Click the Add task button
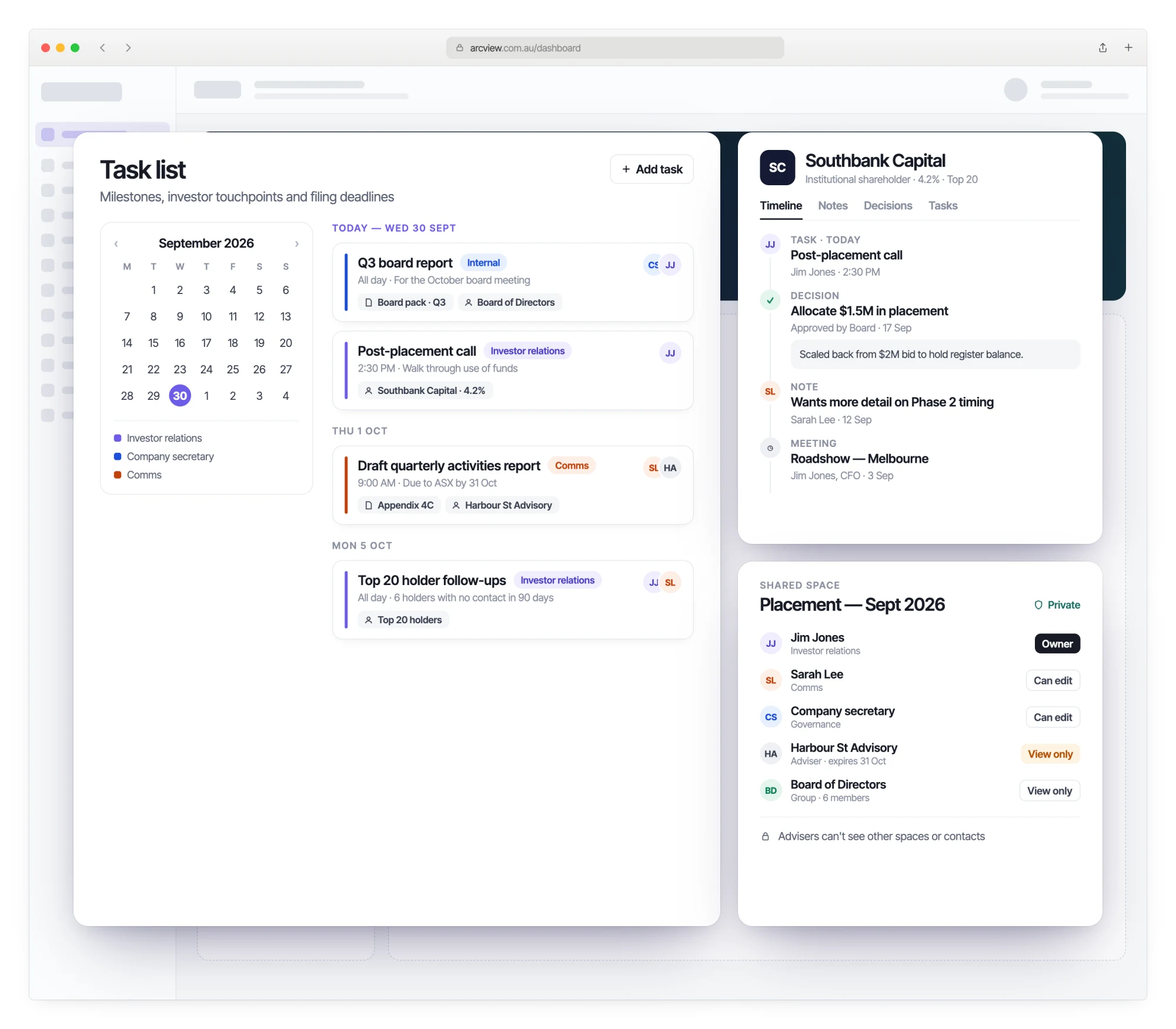 pos(652,169)
